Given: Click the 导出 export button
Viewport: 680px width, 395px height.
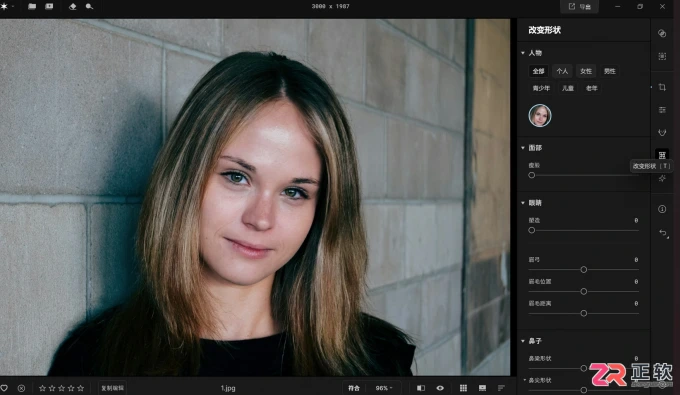Looking at the screenshot, I should tap(580, 7).
